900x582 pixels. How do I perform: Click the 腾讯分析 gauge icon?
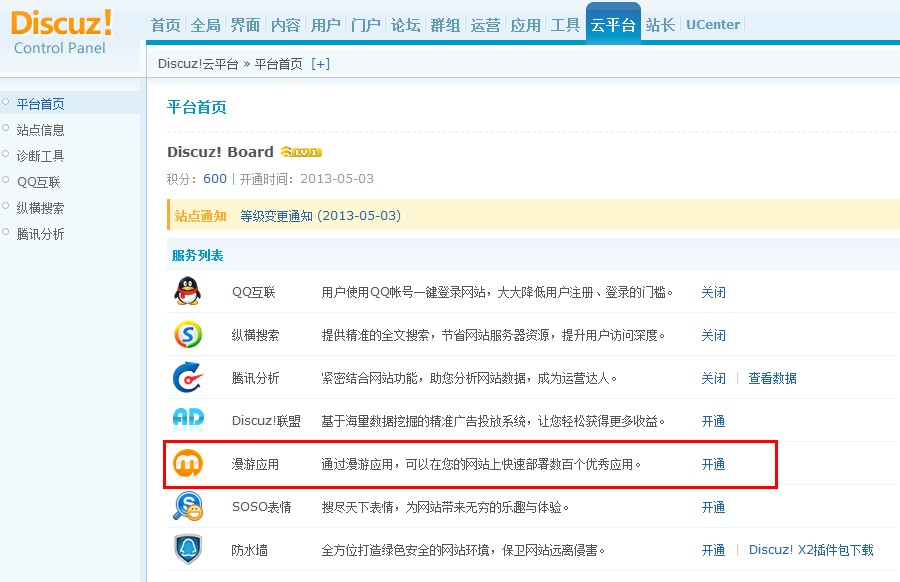(188, 377)
